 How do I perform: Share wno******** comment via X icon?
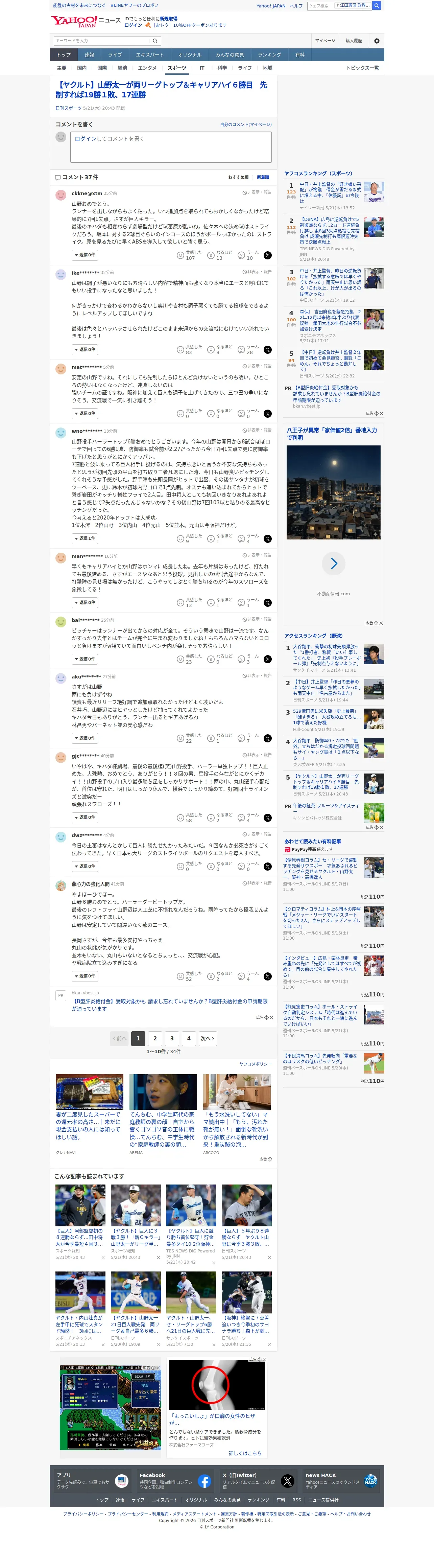(267, 539)
